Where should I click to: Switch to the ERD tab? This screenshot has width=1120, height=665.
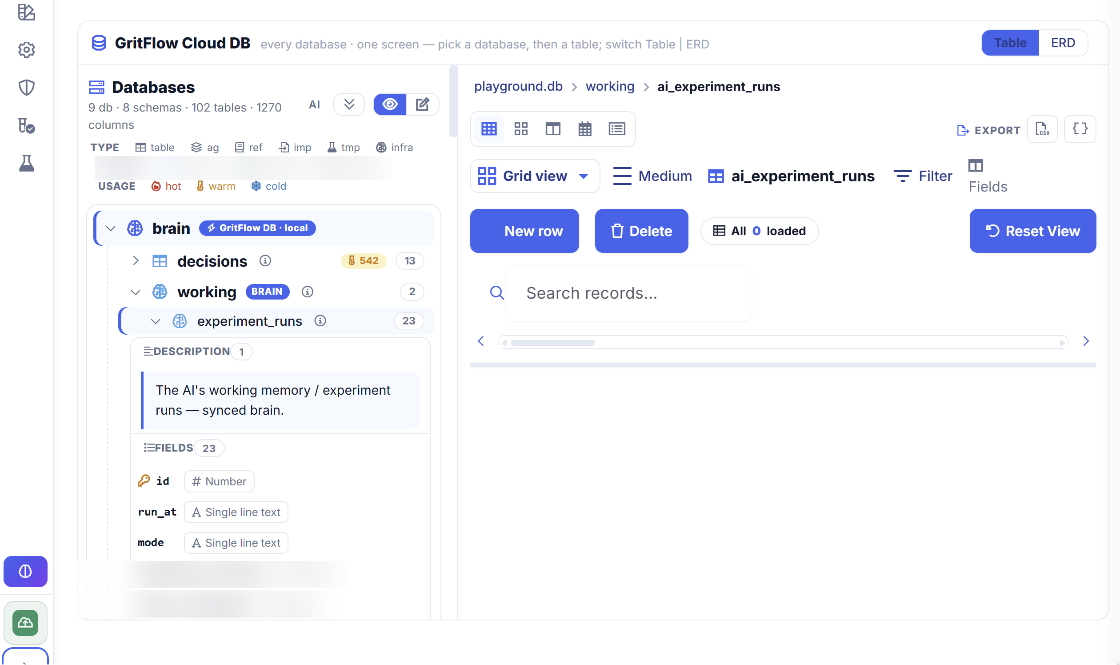[x=1063, y=43]
